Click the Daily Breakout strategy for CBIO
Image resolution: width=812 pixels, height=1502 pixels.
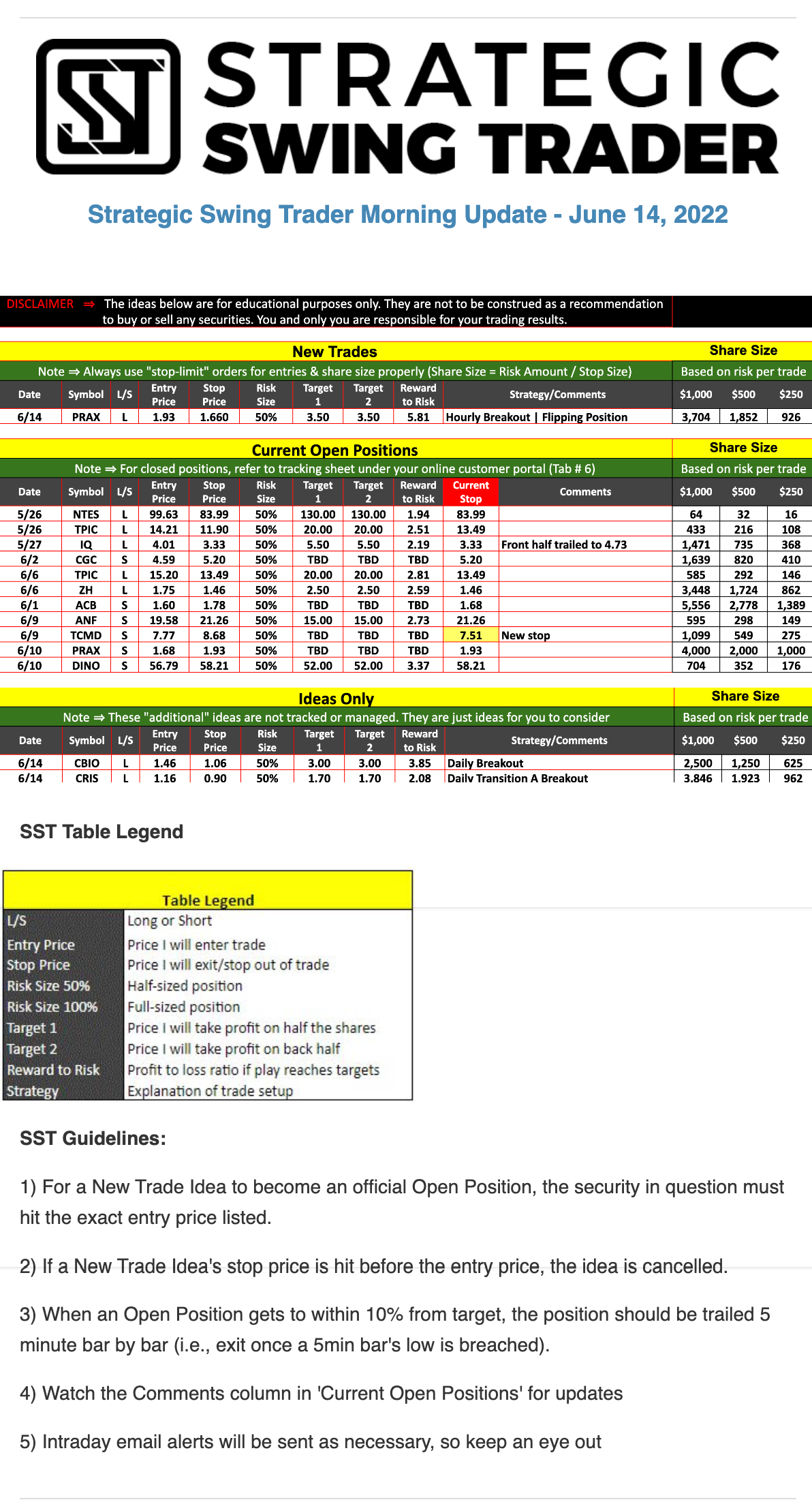tap(485, 763)
